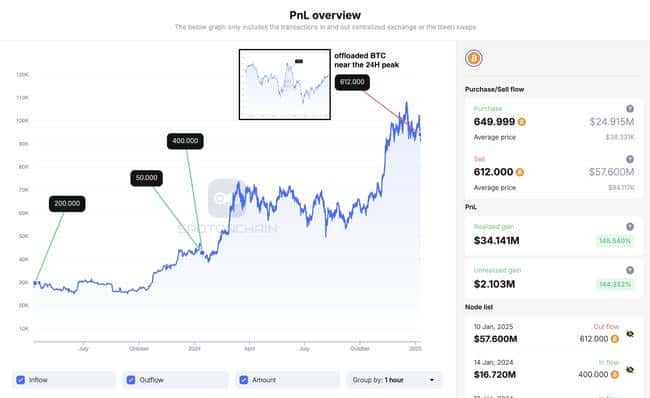This screenshot has height=398, width=650.
Task: Open the inset 24H price chart thumbnail
Action: coord(285,85)
